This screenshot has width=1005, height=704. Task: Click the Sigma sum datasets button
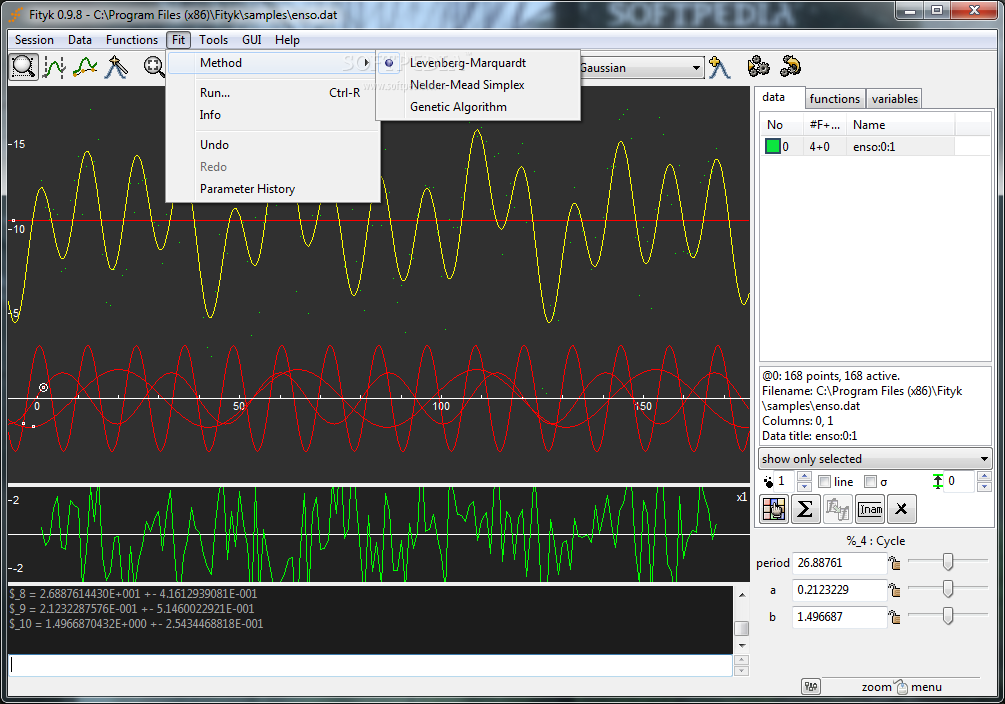coord(806,509)
